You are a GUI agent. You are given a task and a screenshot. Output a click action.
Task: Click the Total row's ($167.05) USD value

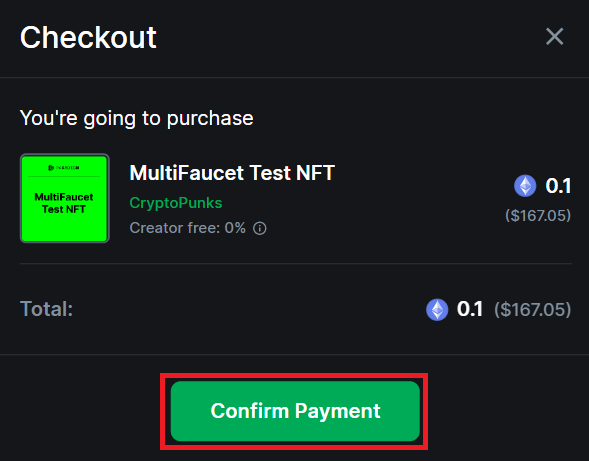click(x=533, y=310)
